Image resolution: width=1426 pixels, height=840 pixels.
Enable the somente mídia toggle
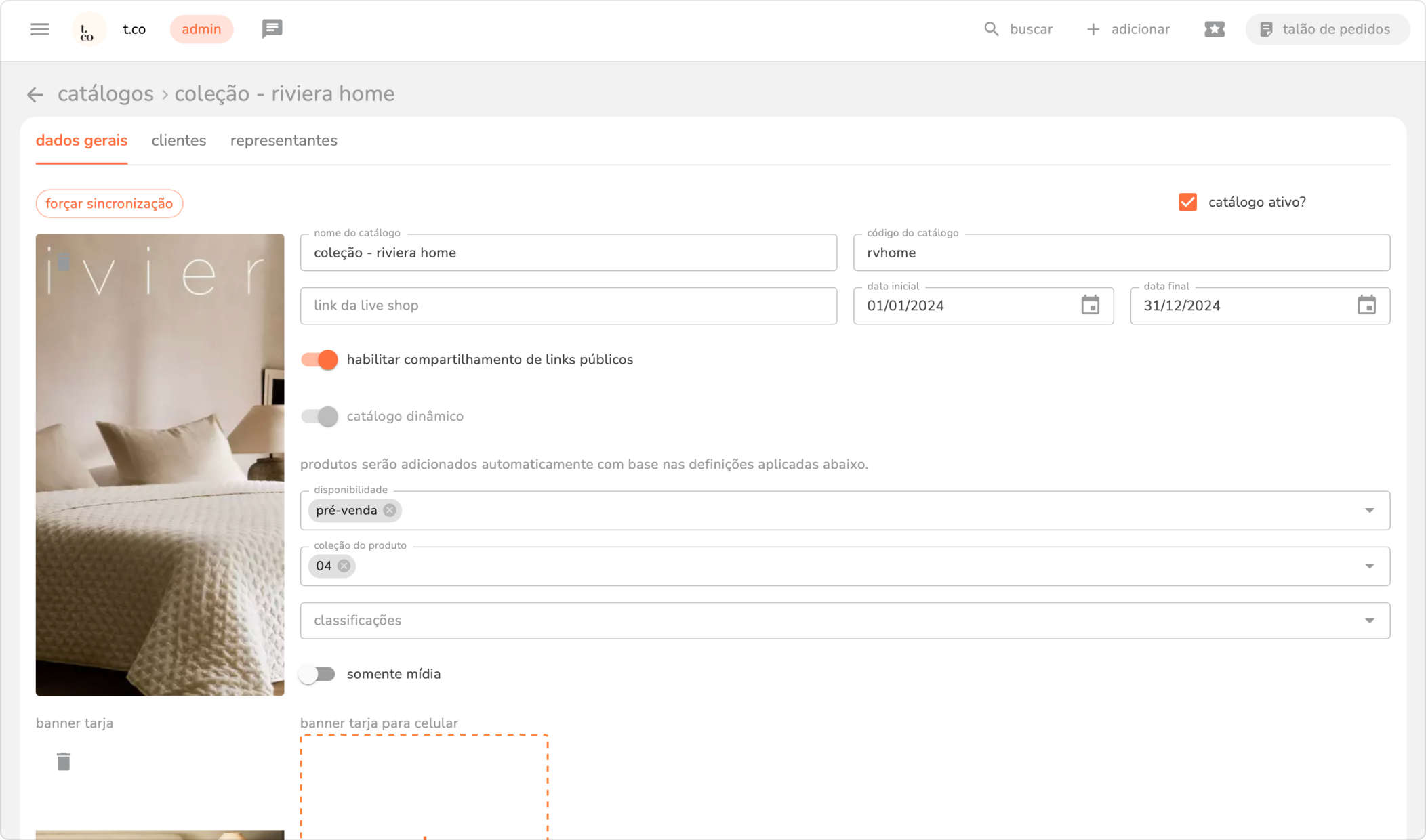[318, 674]
